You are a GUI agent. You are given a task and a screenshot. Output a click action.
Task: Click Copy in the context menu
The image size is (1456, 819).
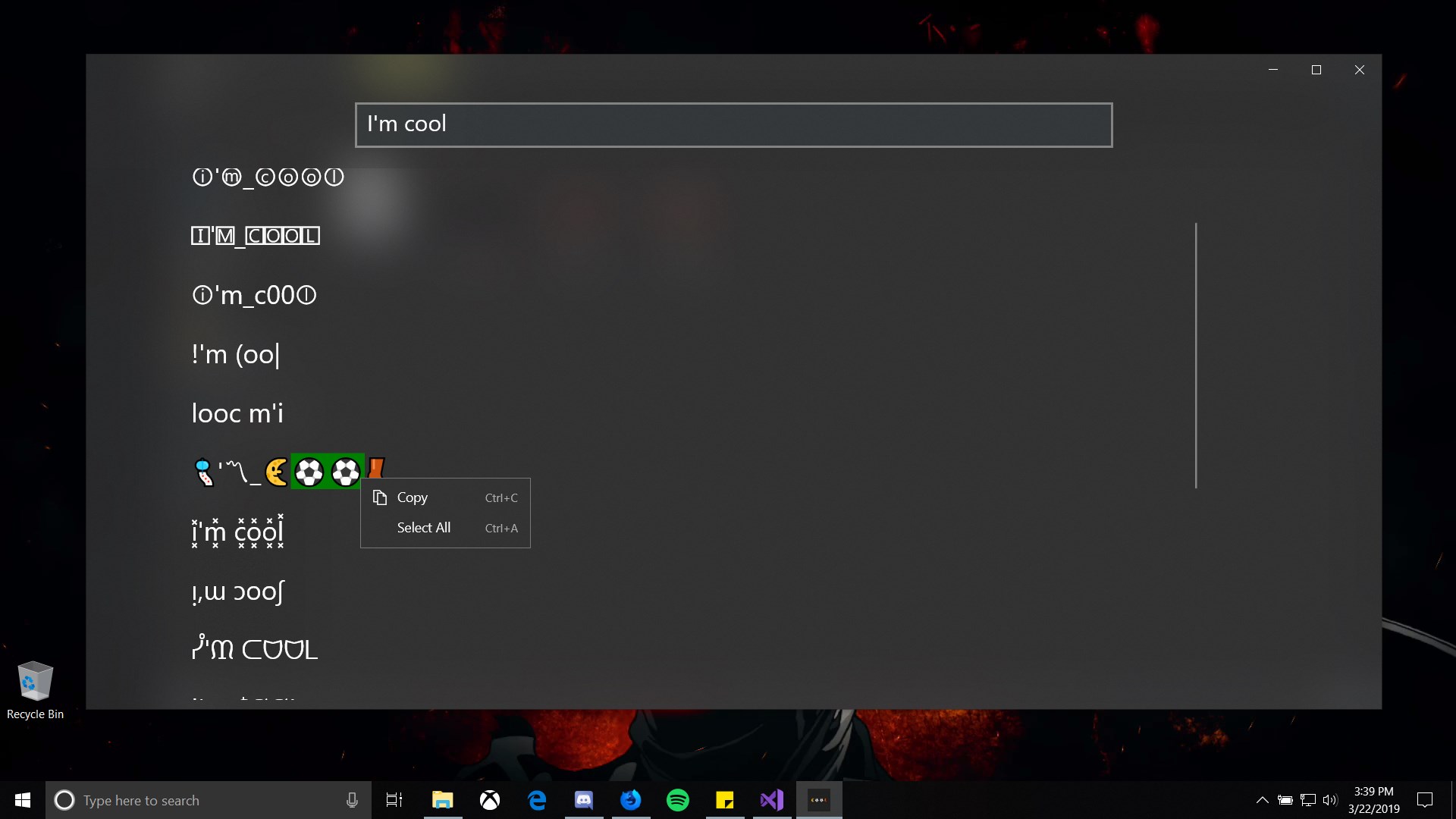[413, 497]
